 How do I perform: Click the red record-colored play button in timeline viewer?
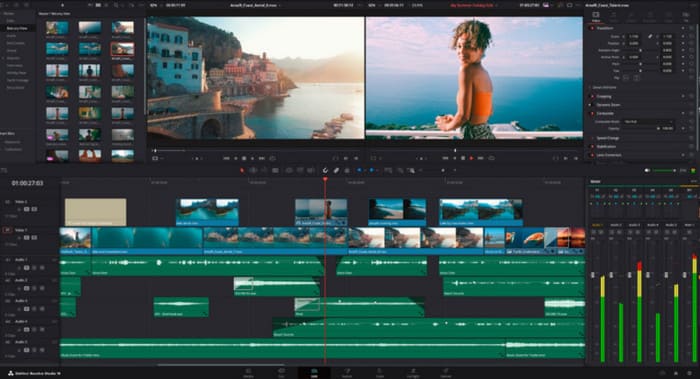[x=471, y=158]
